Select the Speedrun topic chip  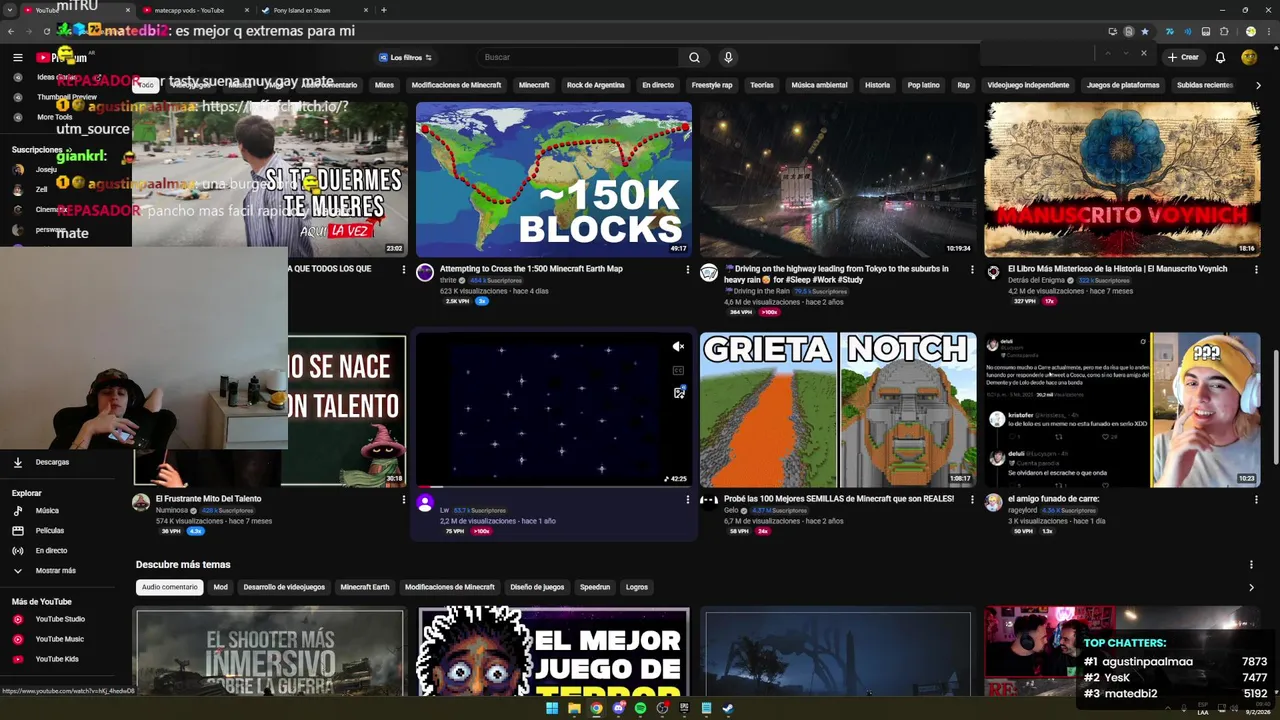tap(595, 587)
